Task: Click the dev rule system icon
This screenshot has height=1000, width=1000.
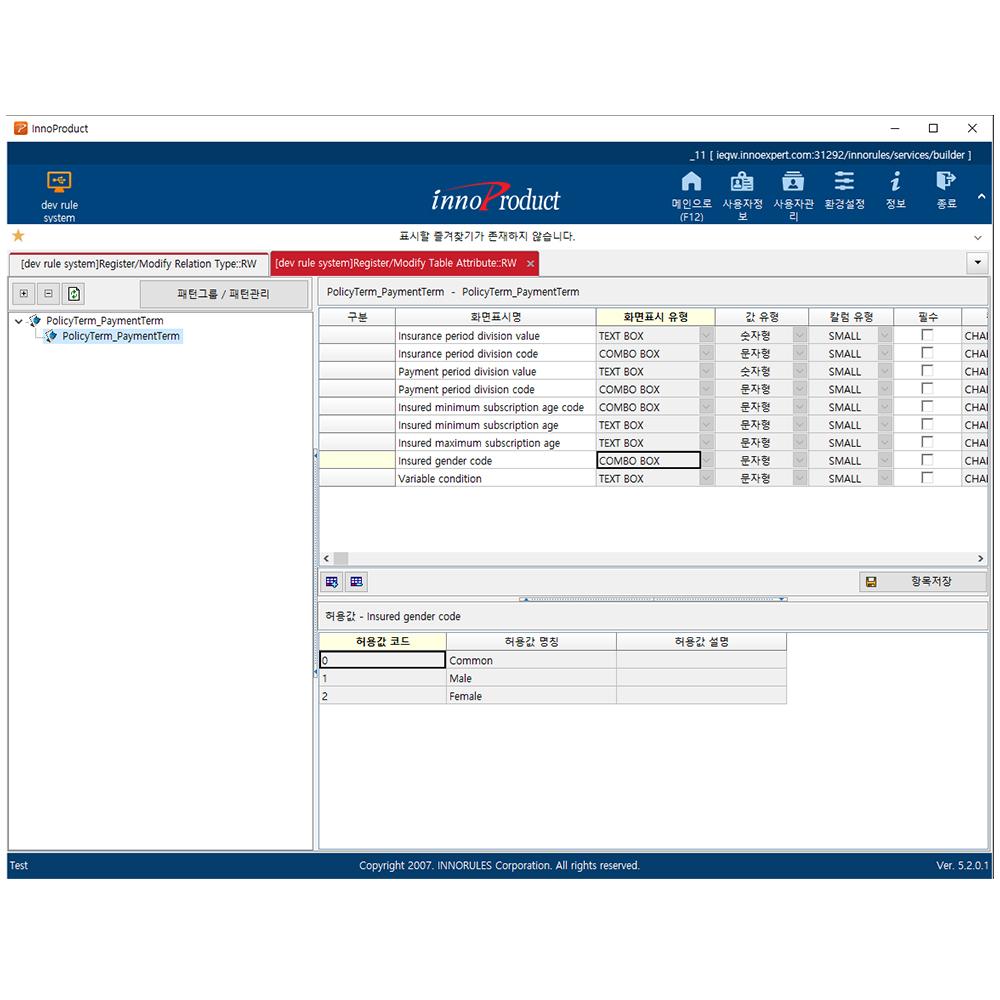Action: (58, 192)
